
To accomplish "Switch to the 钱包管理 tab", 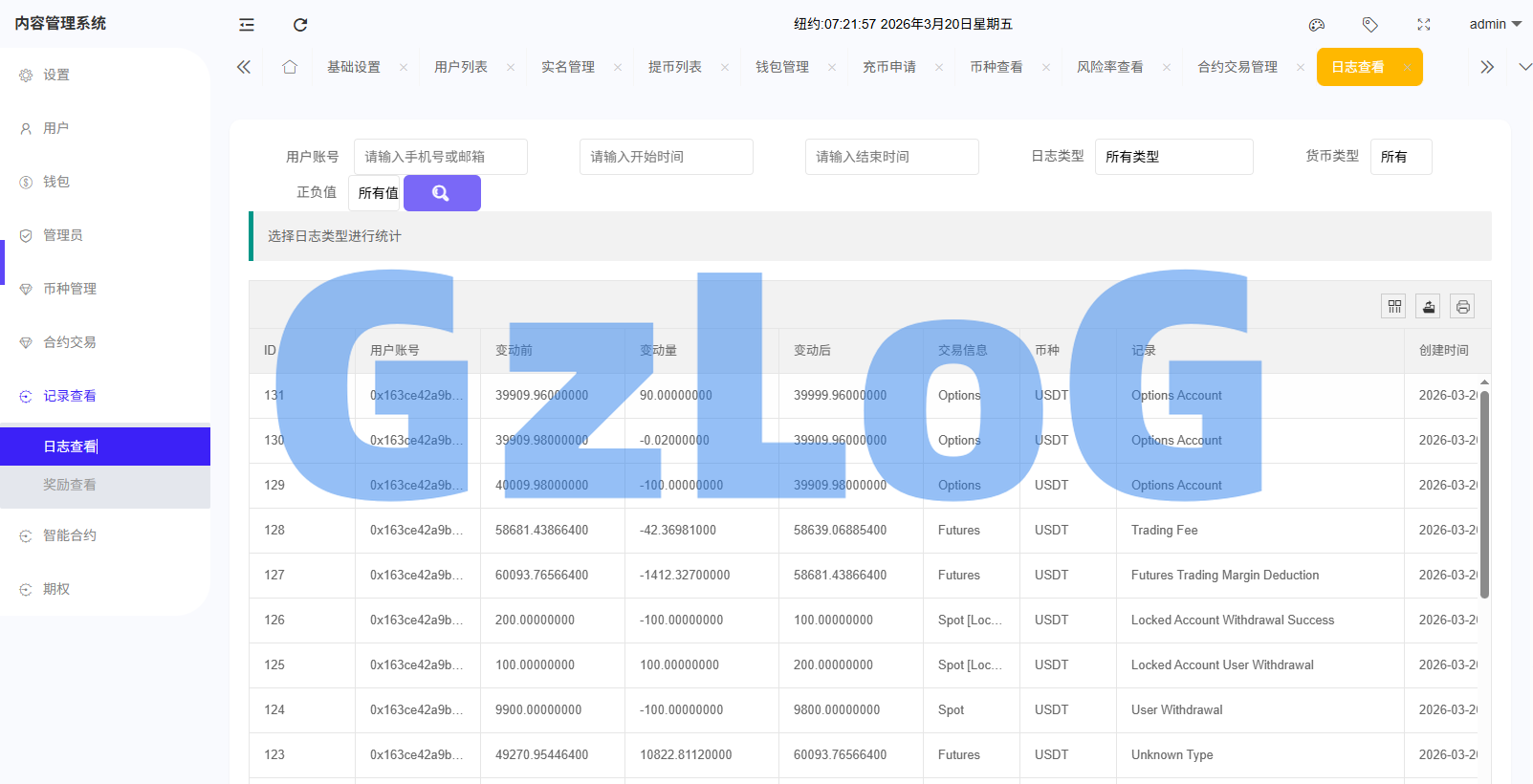I will click(x=782, y=67).
